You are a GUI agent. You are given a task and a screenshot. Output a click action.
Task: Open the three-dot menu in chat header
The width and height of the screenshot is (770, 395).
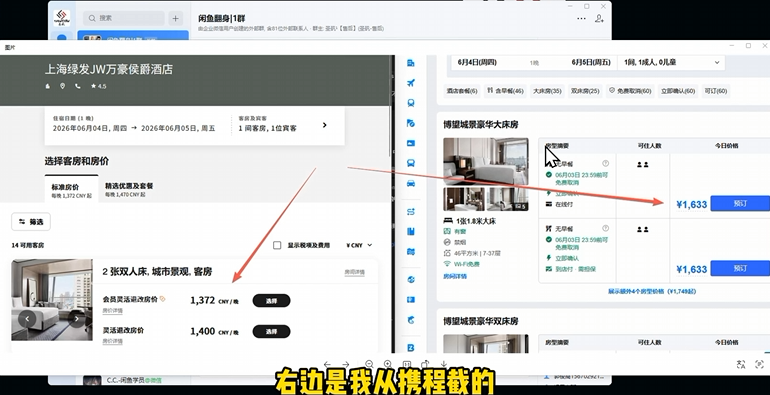coord(581,19)
